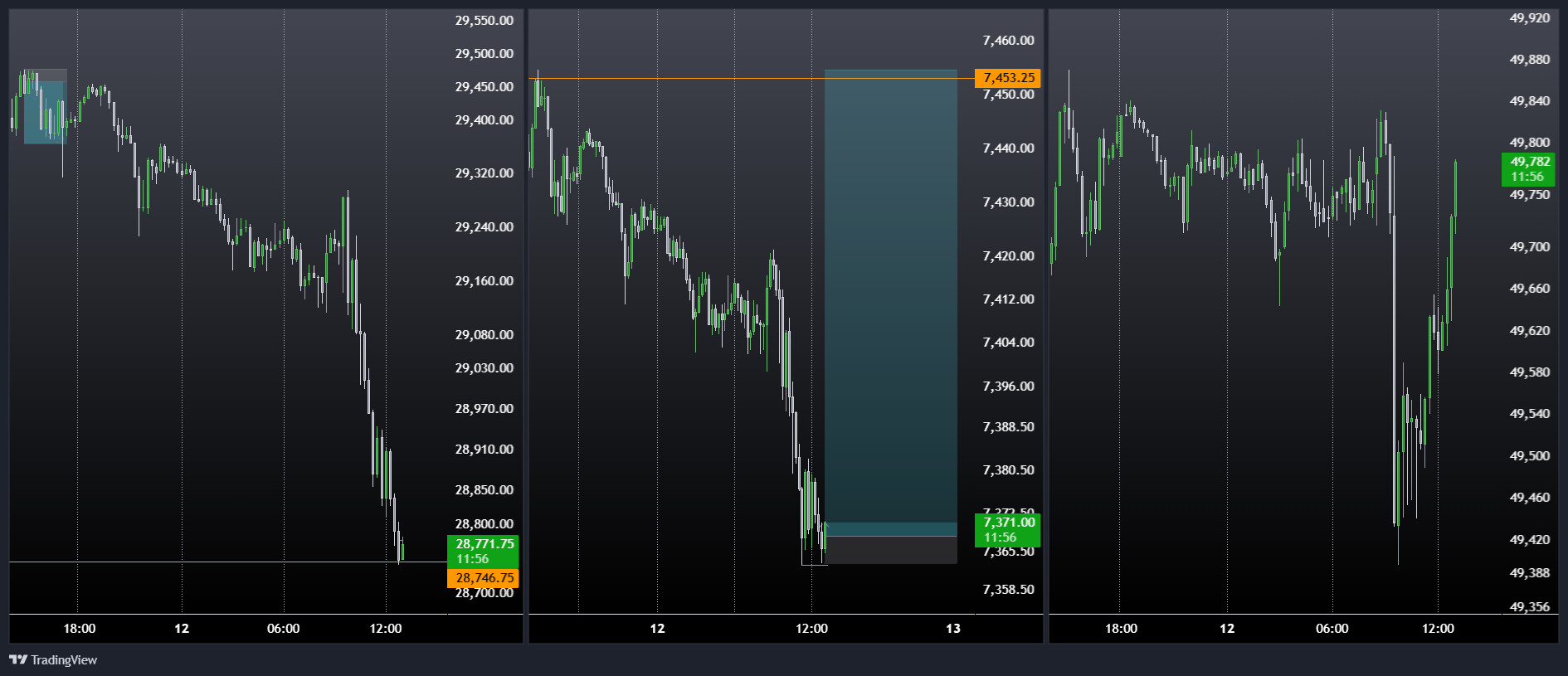Select the green 49,782 current price tag
Screen dimensions: 1568x676
(1528, 169)
